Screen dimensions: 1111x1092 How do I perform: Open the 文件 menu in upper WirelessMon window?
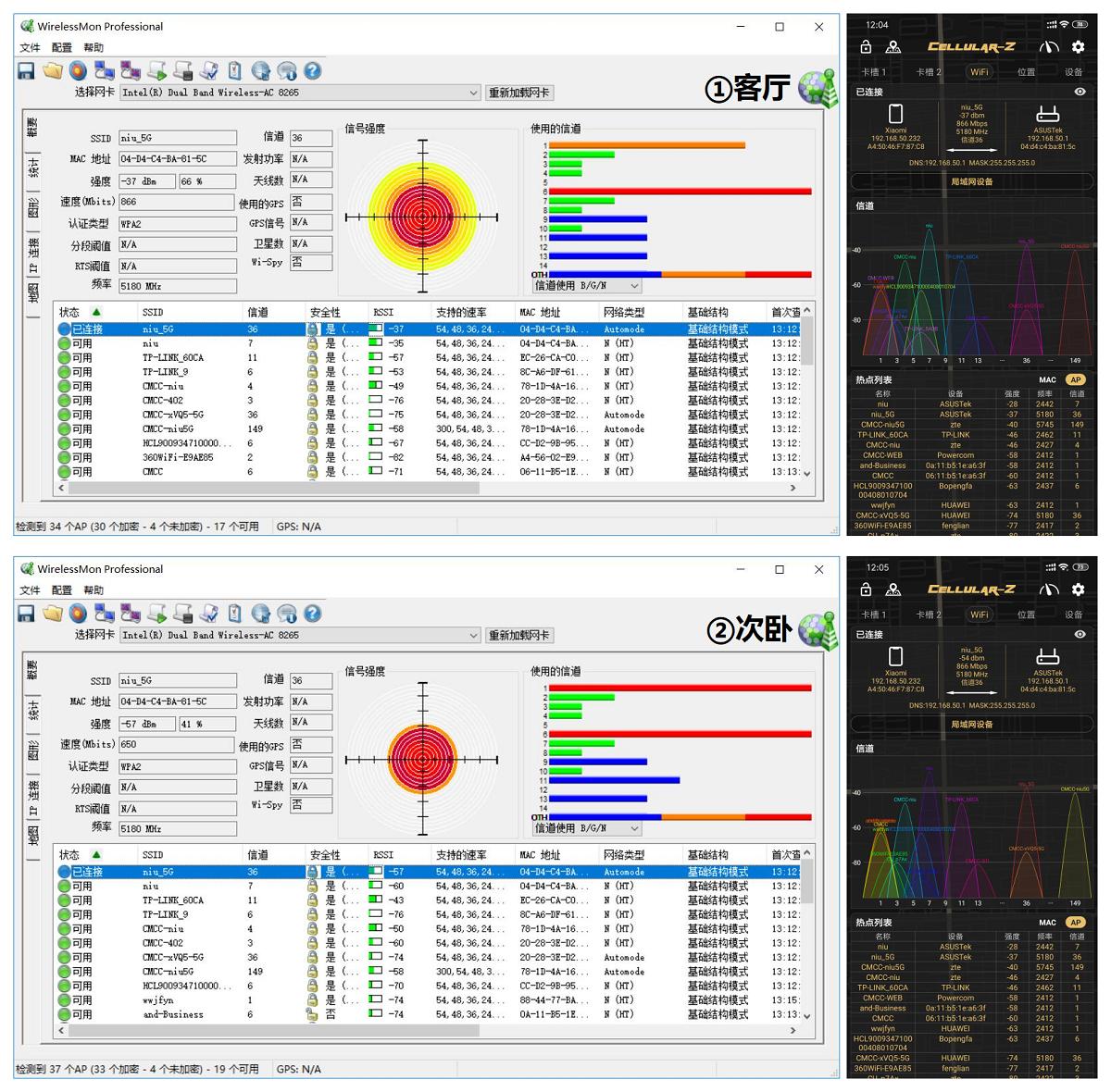coord(30,47)
